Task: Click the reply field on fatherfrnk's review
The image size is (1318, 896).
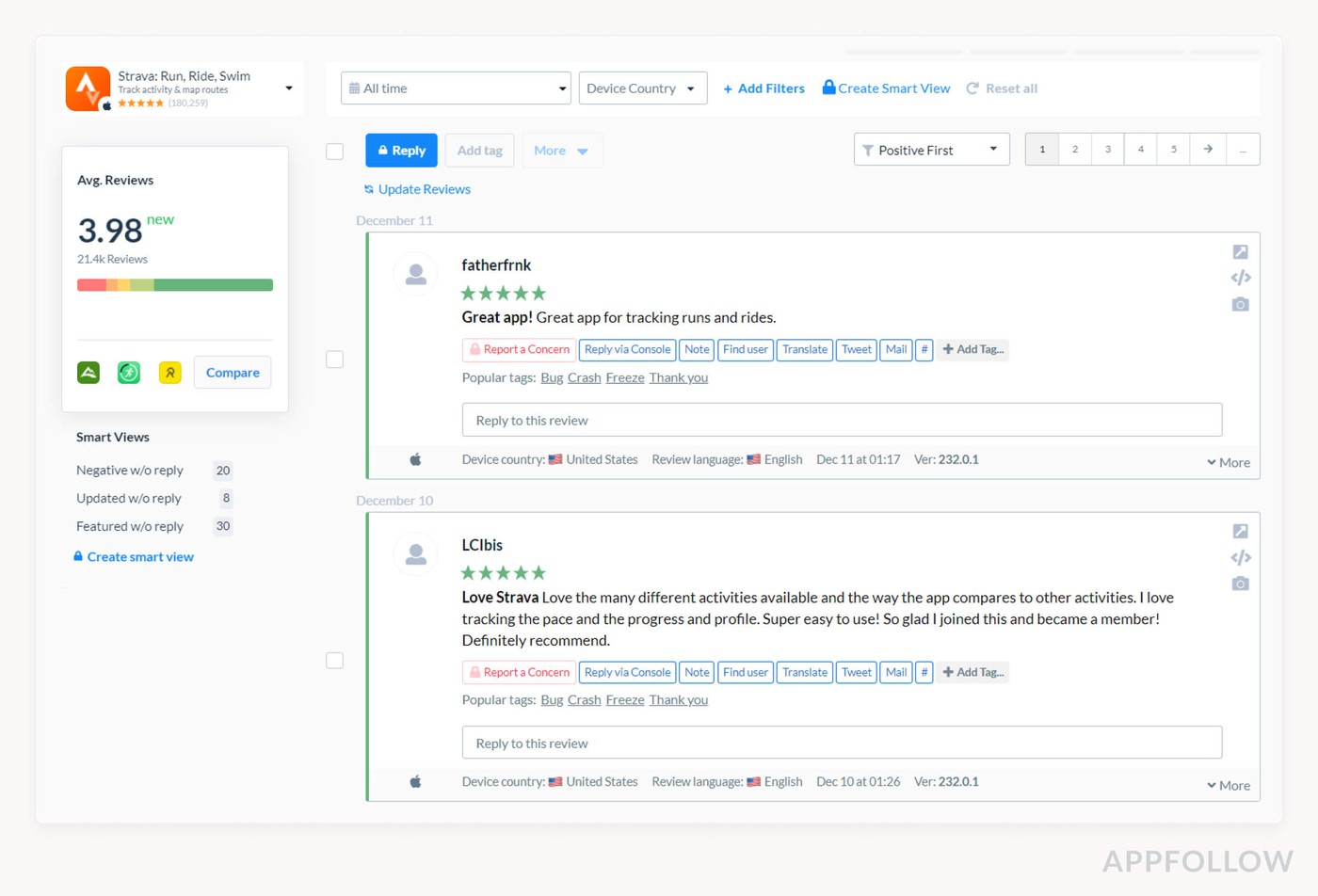Action: pos(842,420)
